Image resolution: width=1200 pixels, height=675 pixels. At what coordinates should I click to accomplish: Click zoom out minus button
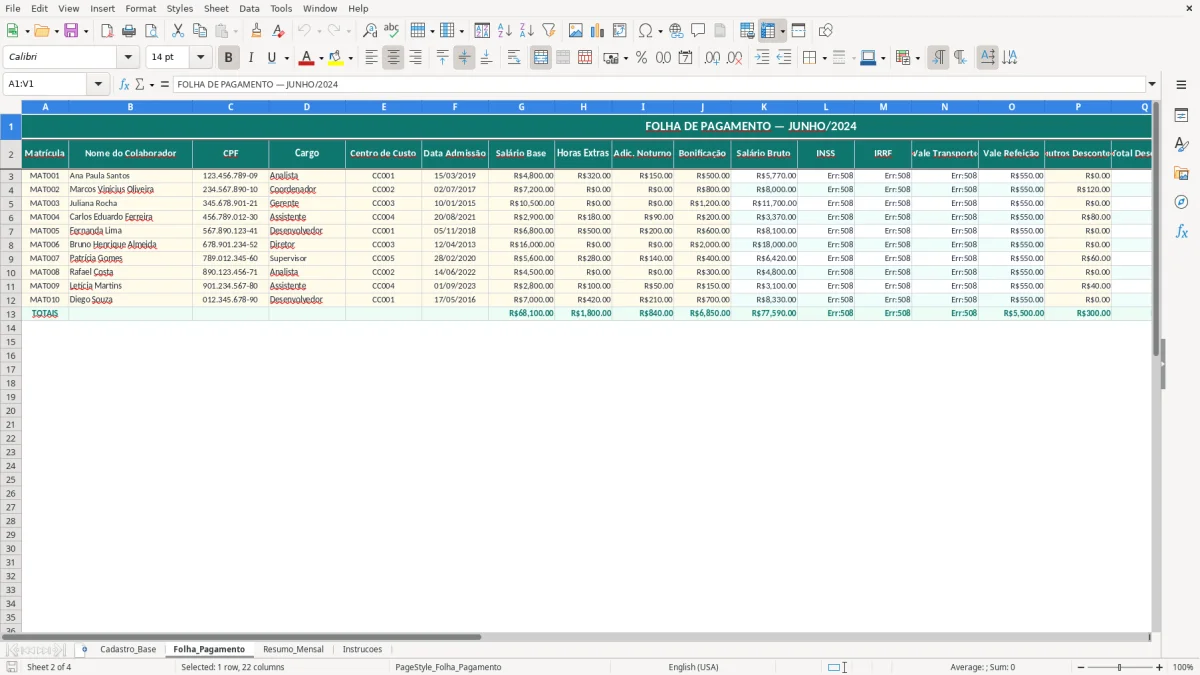(x=1080, y=667)
